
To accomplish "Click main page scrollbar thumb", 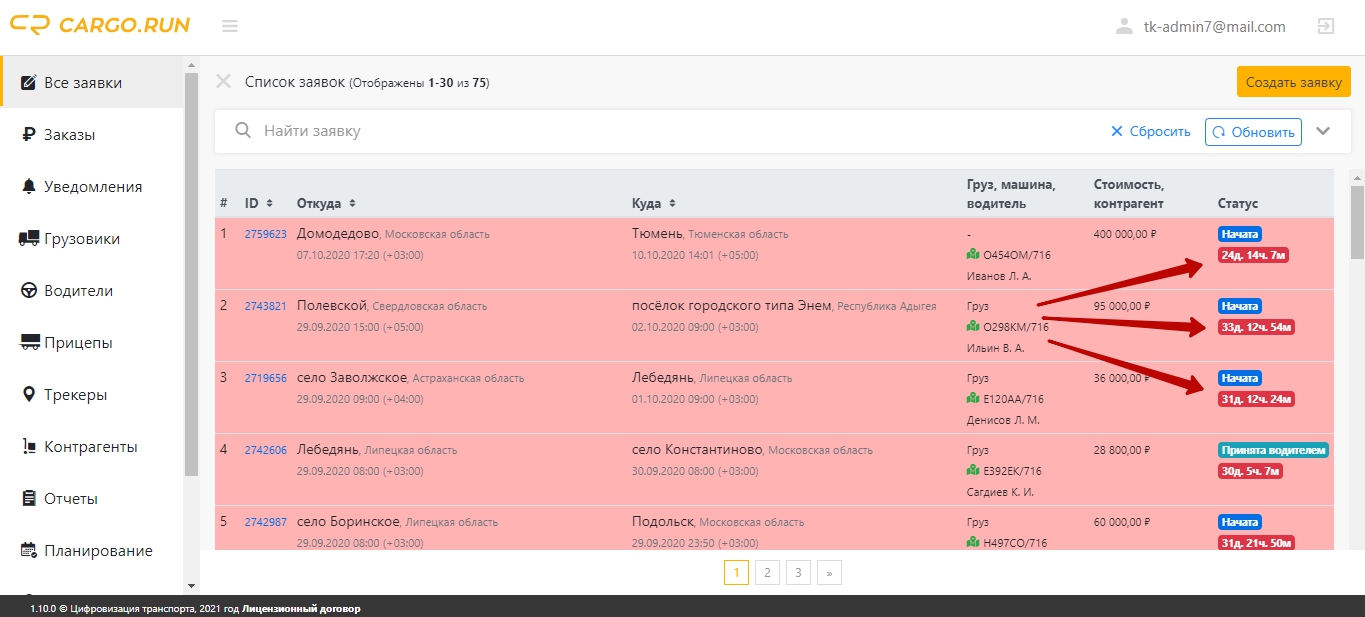I will (1357, 222).
